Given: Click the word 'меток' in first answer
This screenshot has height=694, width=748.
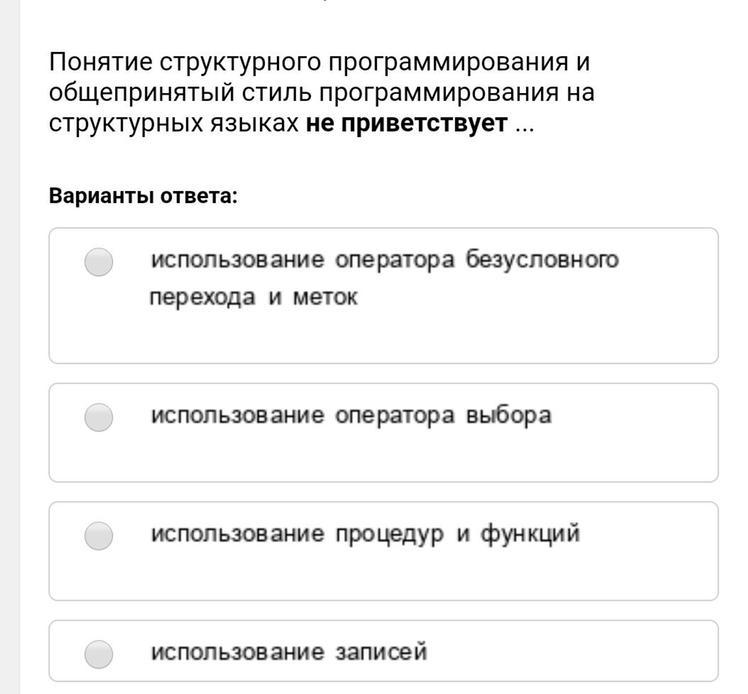Looking at the screenshot, I should click(x=325, y=298).
